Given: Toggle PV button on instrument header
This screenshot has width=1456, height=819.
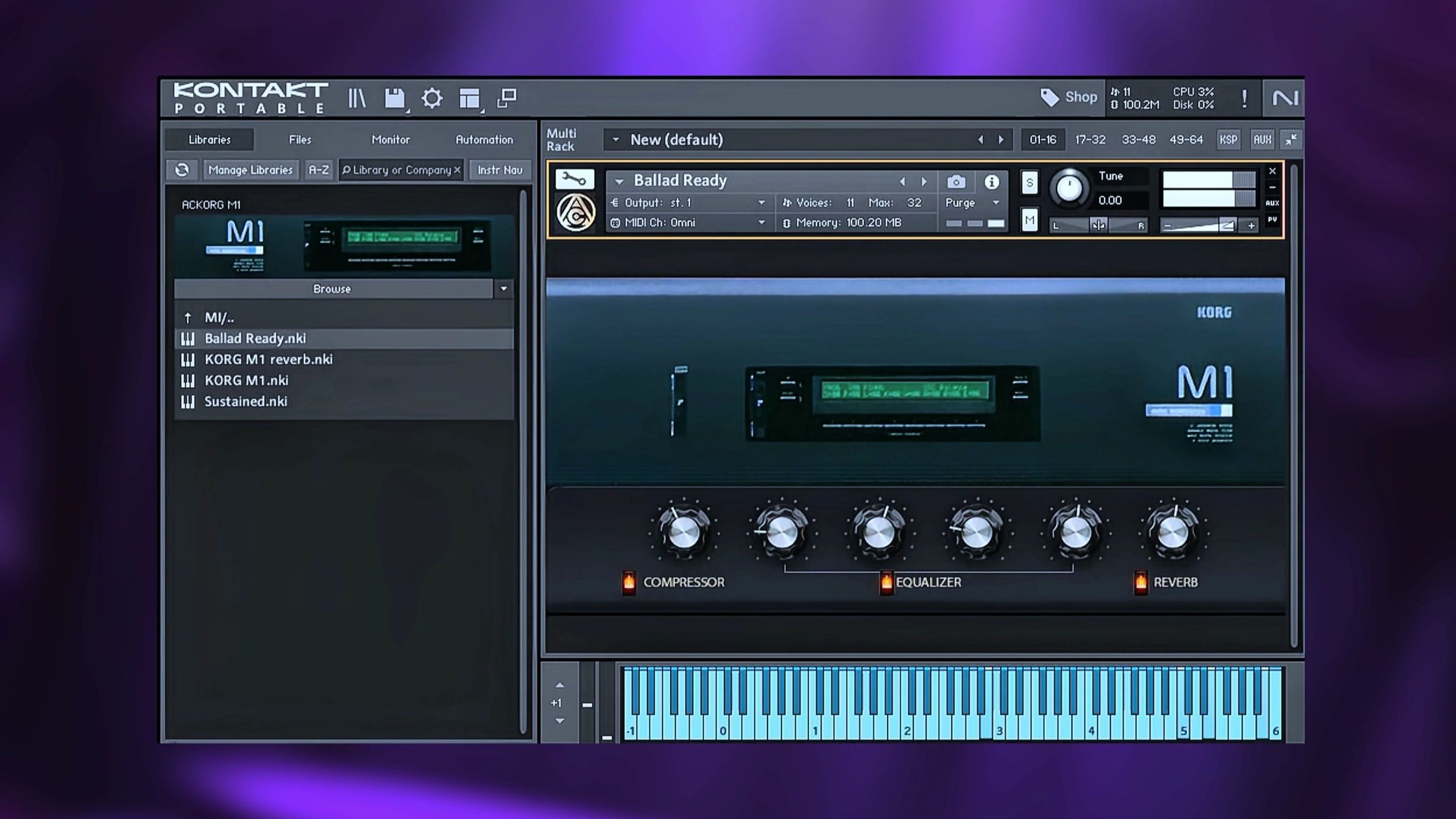Looking at the screenshot, I should click(x=1272, y=219).
